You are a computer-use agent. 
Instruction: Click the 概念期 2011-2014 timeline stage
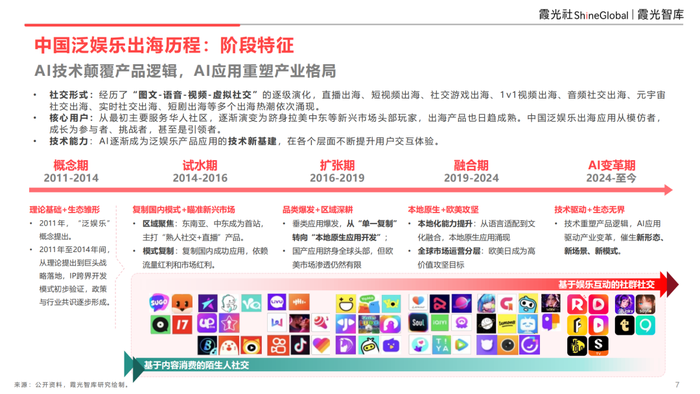[x=71, y=172]
